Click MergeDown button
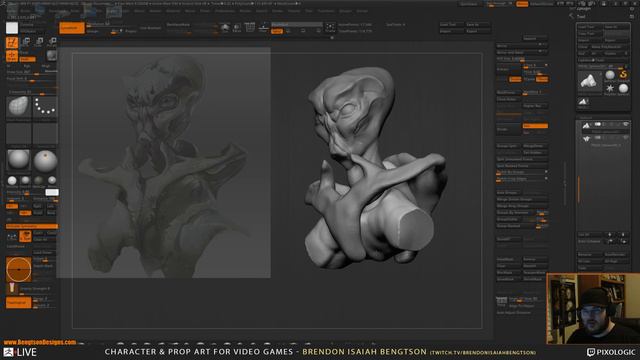The height and width of the screenshot is (360, 640). point(535,146)
